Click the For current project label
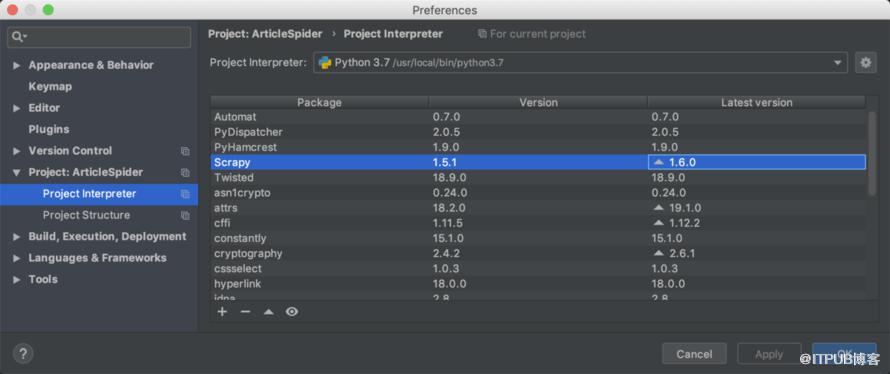This screenshot has height=374, width=890. click(x=532, y=34)
